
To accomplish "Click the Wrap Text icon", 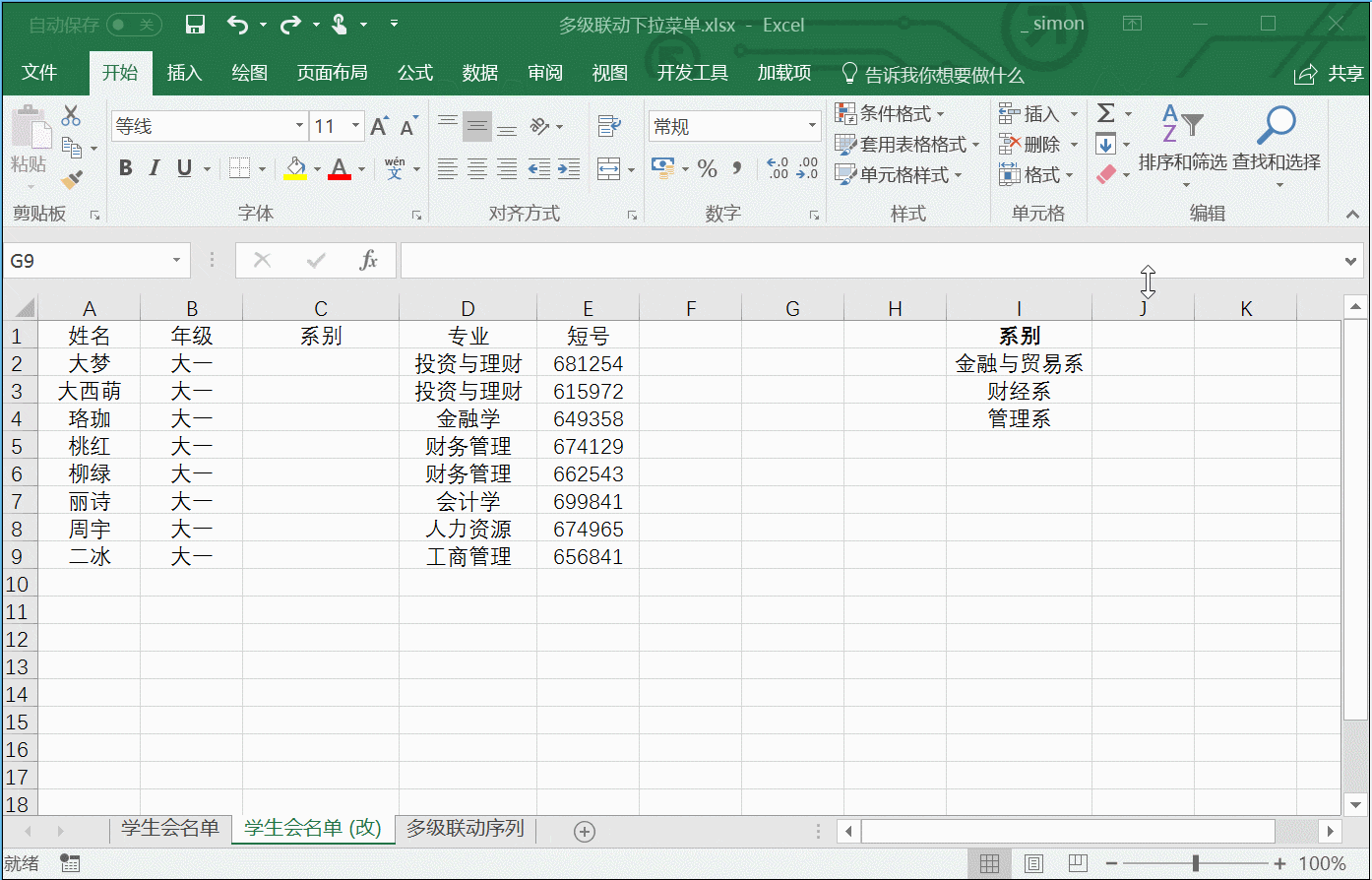I will [x=609, y=126].
